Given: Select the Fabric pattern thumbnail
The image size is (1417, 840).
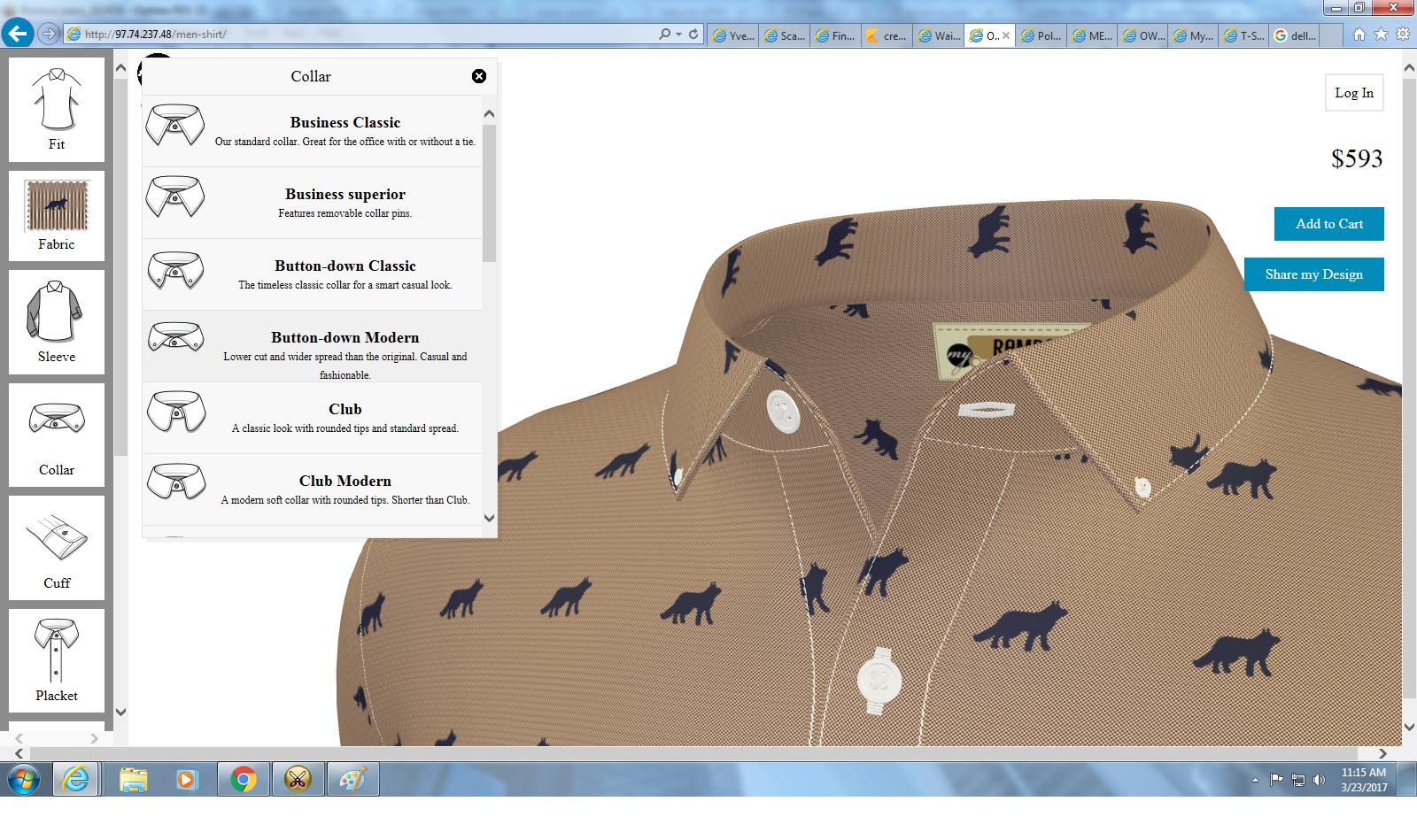Looking at the screenshot, I should (x=57, y=215).
